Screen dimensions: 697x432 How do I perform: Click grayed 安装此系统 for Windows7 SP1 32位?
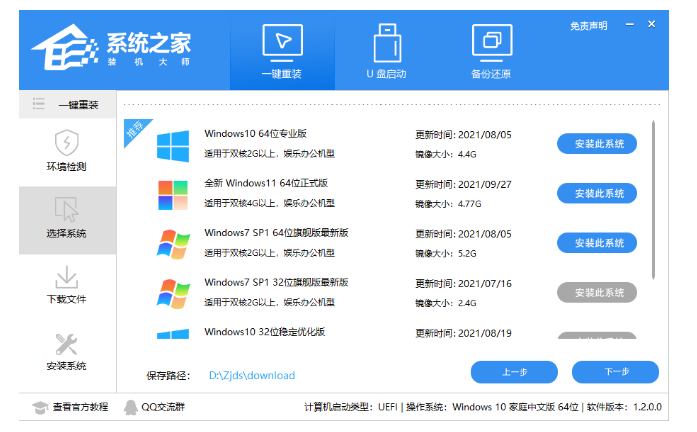pos(597,292)
